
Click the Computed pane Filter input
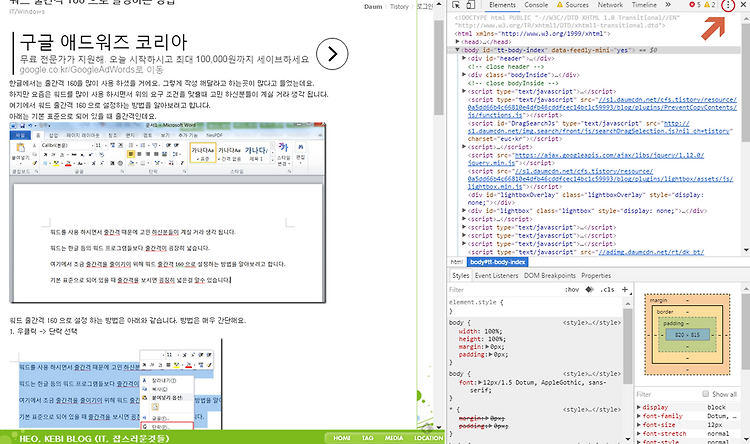pos(667,394)
